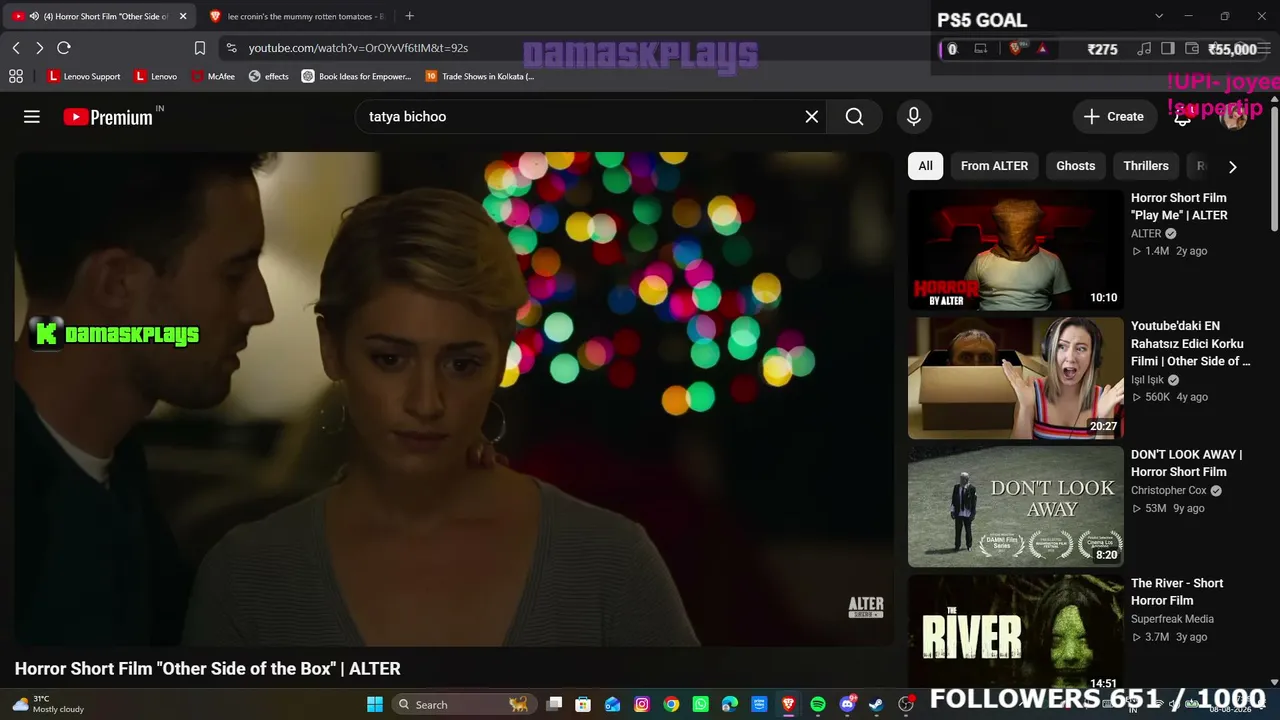Viewport: 1280px width, 720px height.
Task: Select the From ALTER filter chip
Action: click(x=994, y=166)
